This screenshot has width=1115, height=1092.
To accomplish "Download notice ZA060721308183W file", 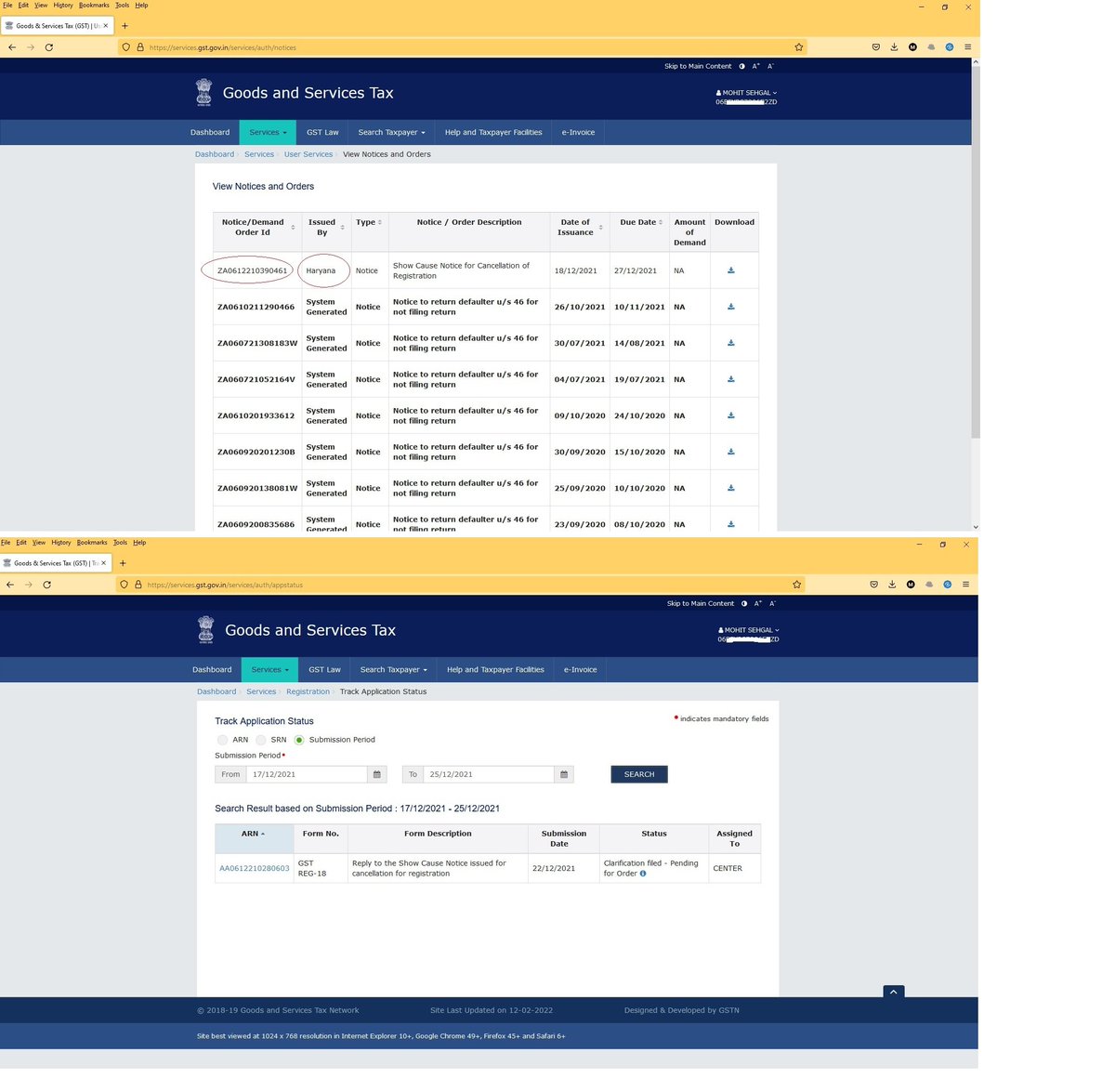I will tap(731, 343).
